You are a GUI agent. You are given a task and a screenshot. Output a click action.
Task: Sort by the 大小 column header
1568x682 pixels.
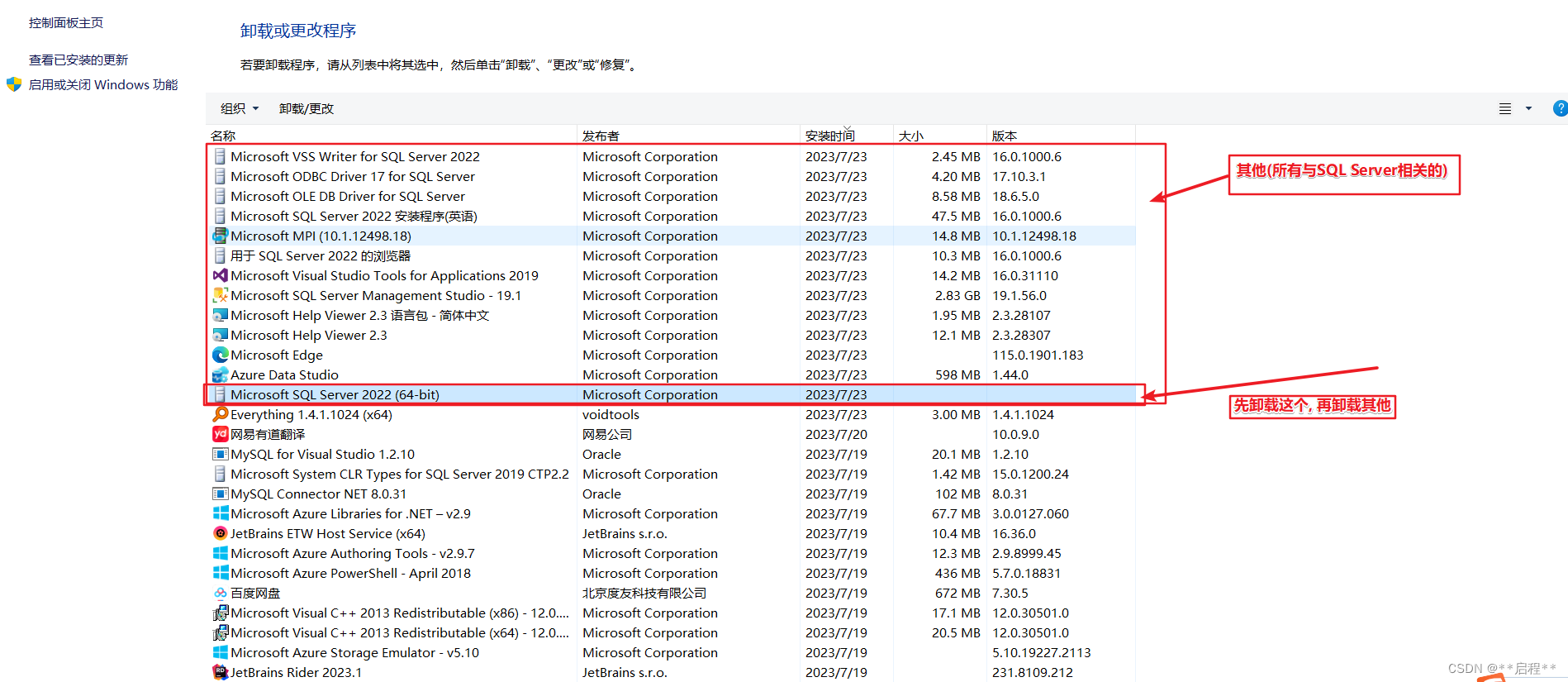[x=911, y=136]
